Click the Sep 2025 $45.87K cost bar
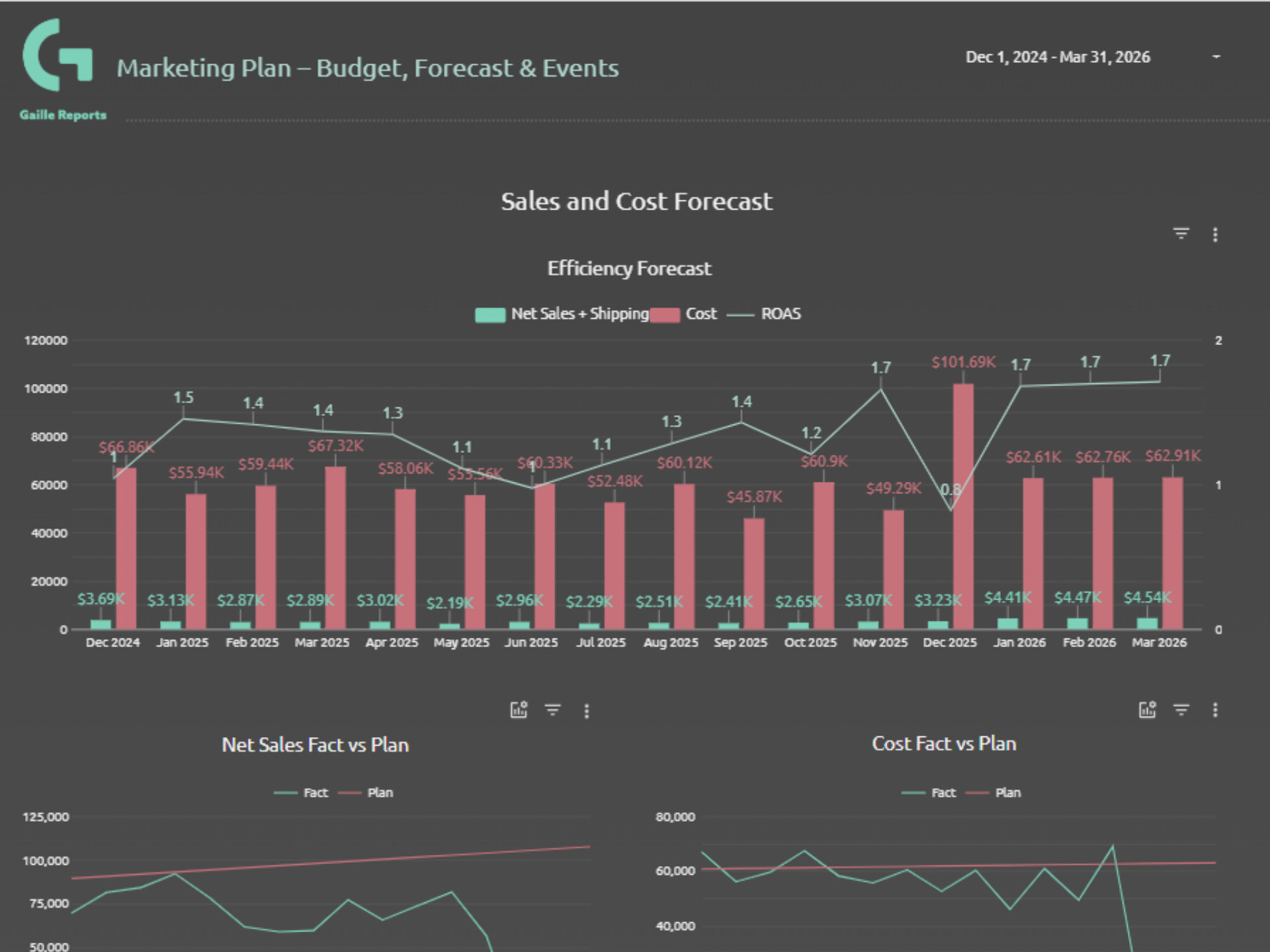 coord(753,573)
